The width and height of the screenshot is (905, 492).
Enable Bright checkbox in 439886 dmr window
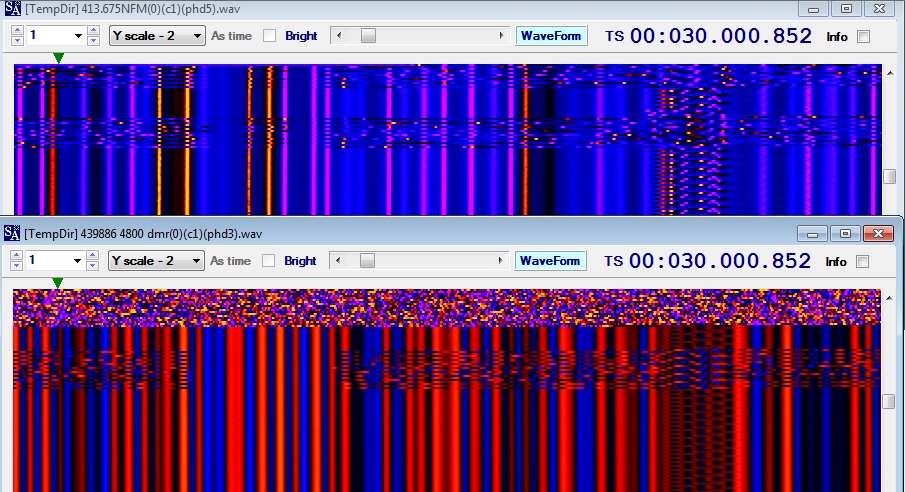tap(268, 261)
